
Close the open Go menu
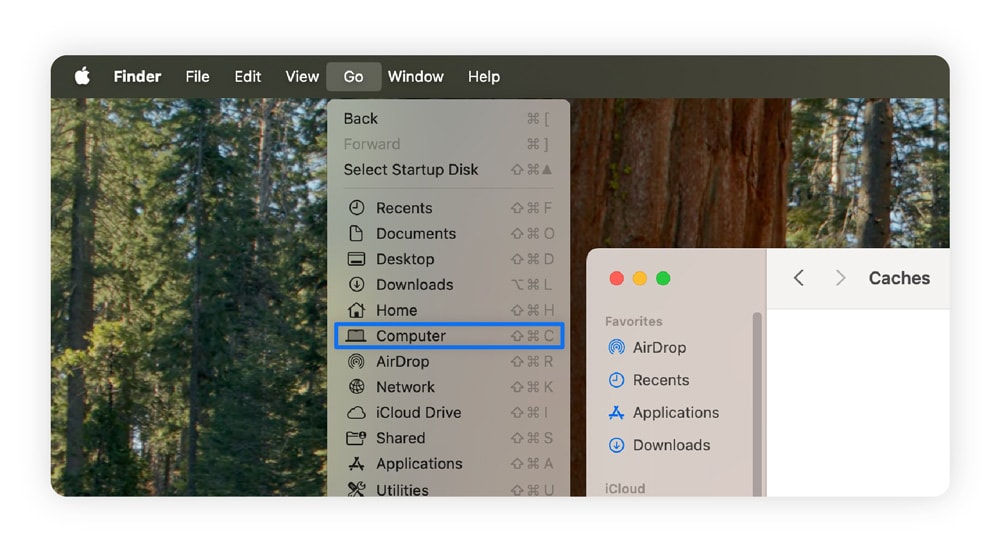(353, 77)
